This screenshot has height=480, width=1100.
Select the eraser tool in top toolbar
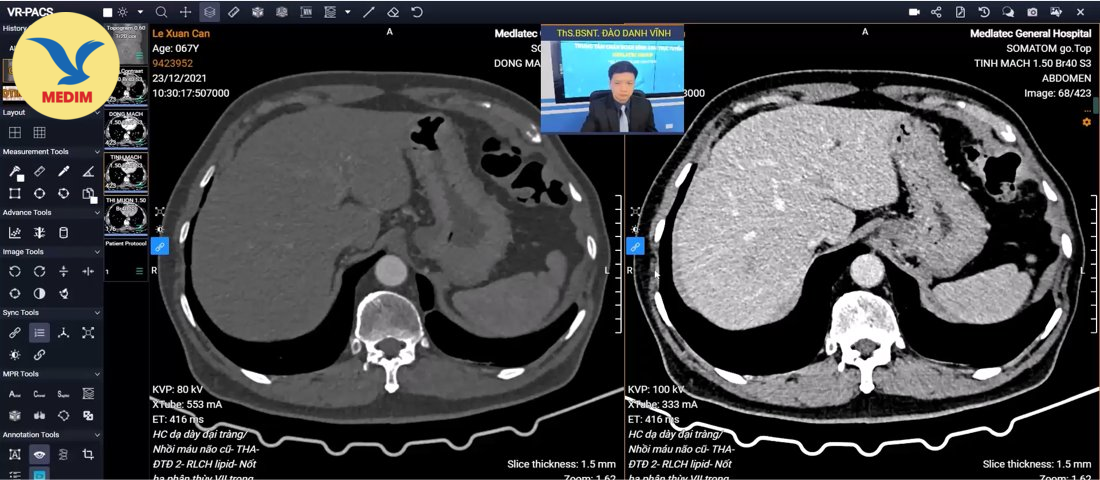pos(393,12)
